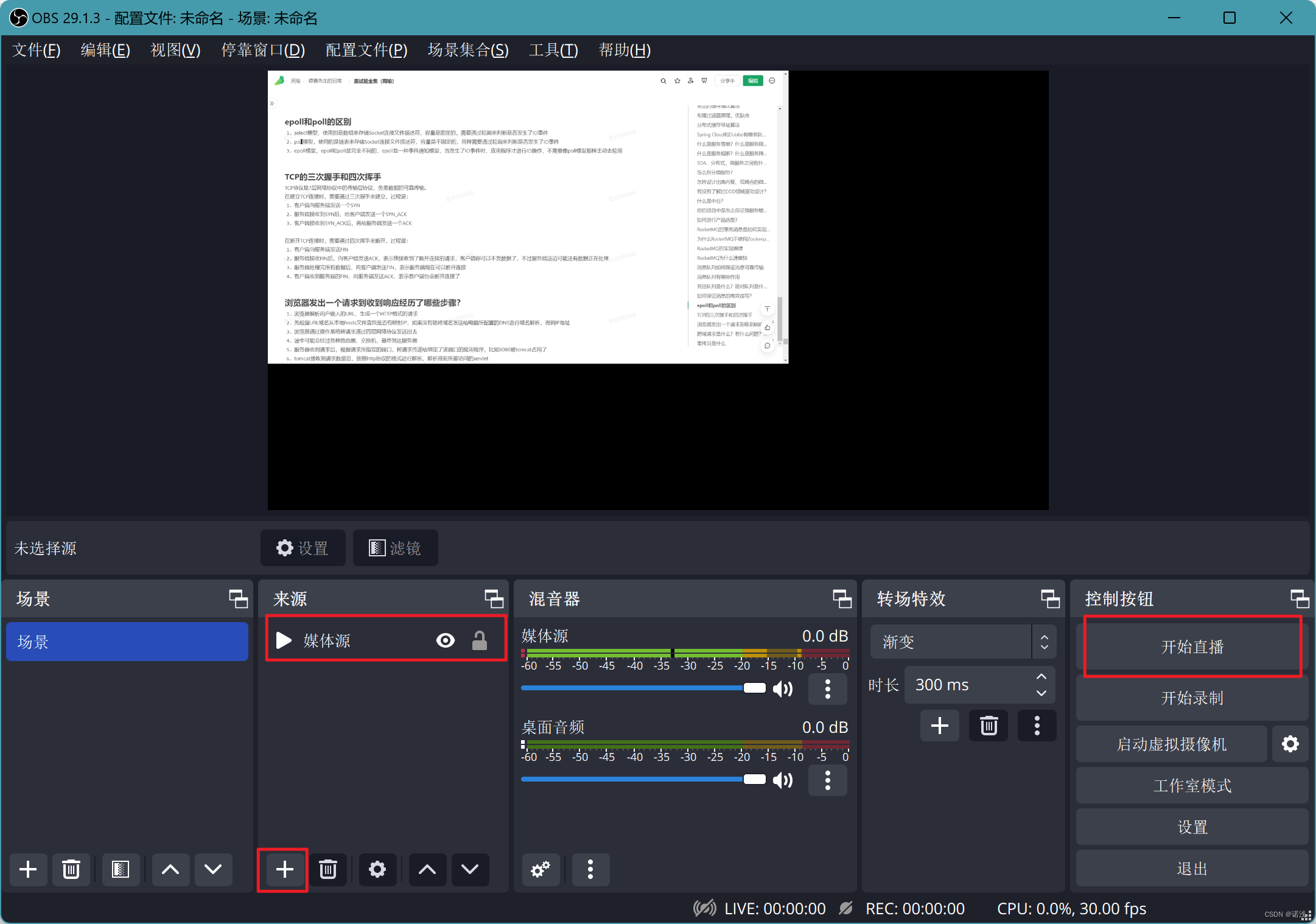The height and width of the screenshot is (924, 1316).
Task: Open 视图(V) menu
Action: (175, 50)
